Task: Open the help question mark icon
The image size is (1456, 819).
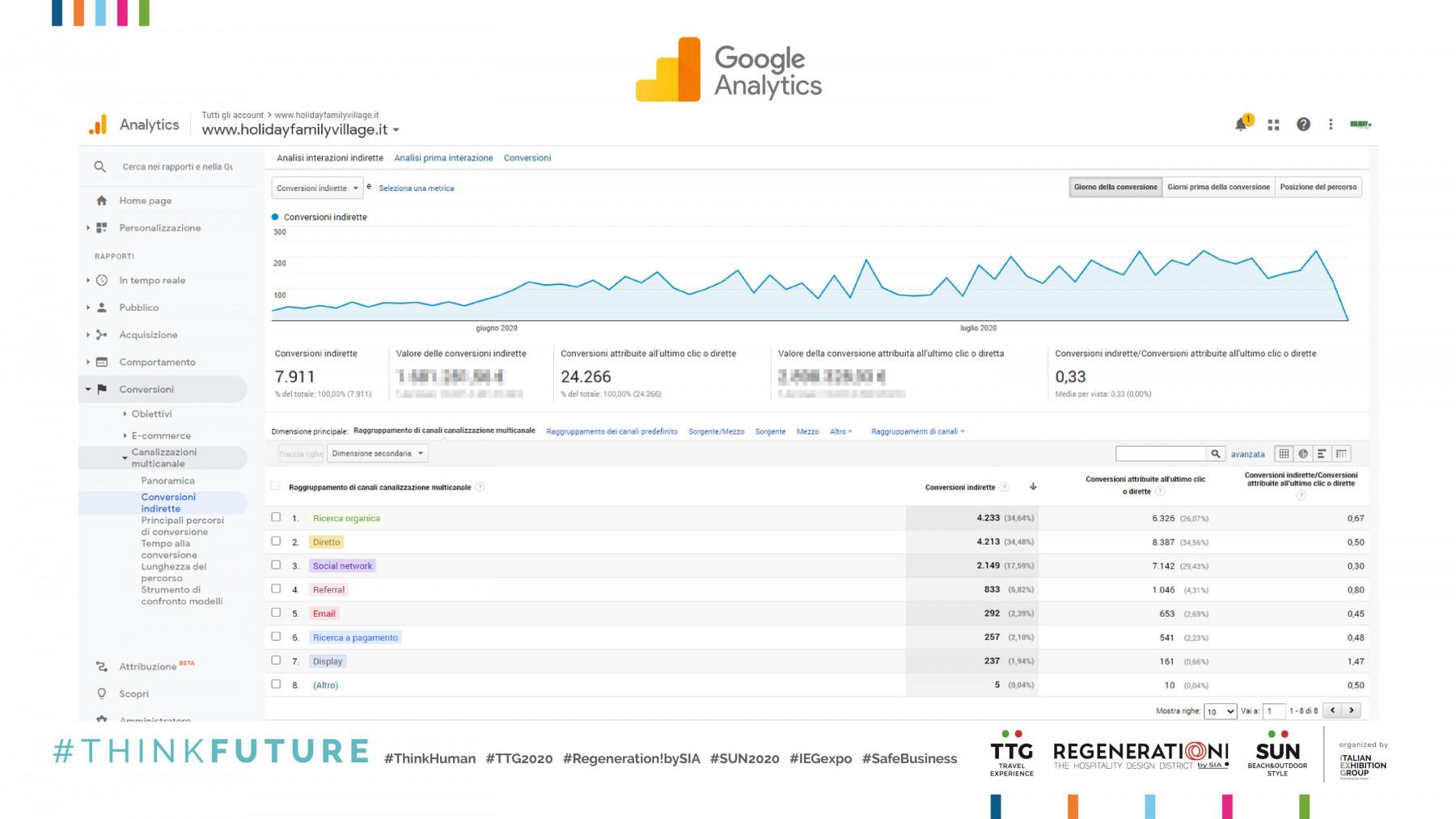Action: click(1303, 125)
